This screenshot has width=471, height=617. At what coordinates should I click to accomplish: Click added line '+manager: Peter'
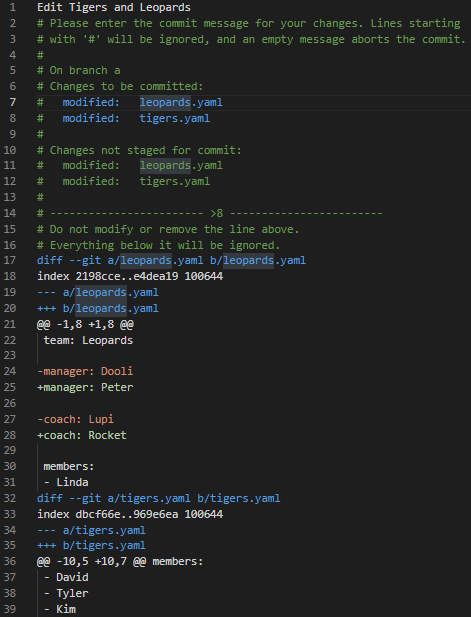[x=85, y=387]
